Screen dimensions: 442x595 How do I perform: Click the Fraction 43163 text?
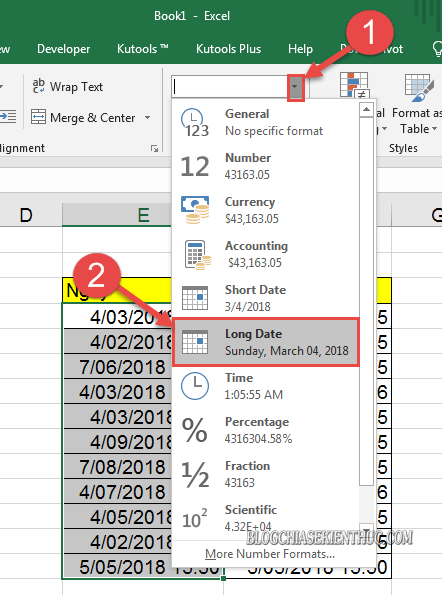tap(239, 483)
